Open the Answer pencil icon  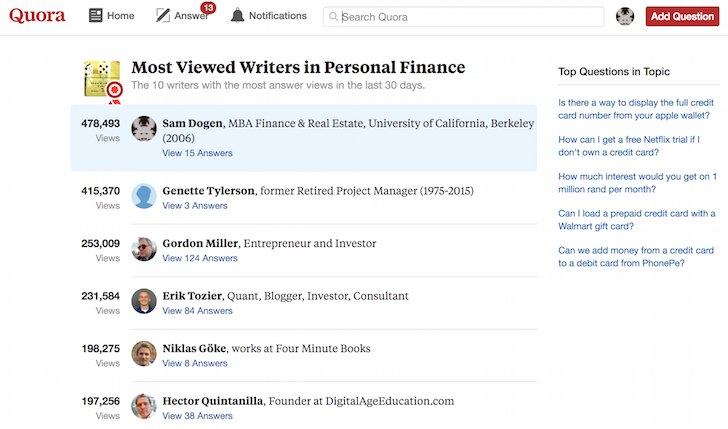162,16
